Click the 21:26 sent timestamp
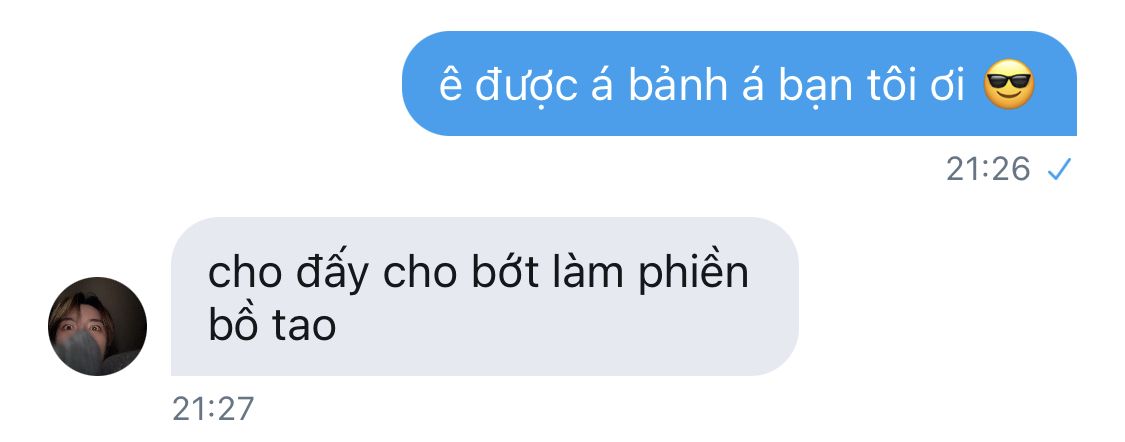 (x=988, y=169)
